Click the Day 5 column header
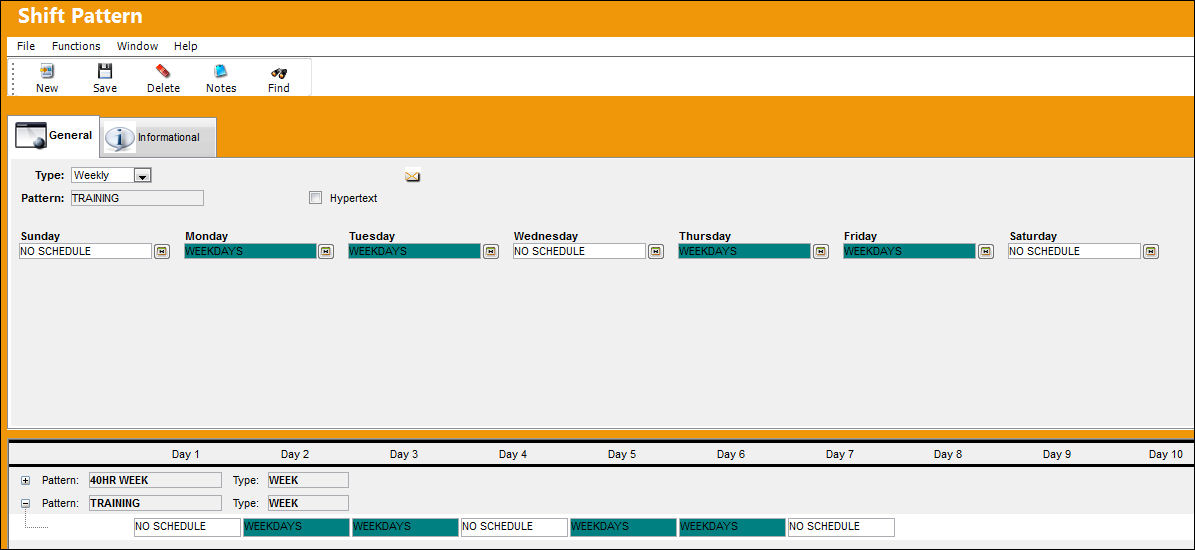This screenshot has width=1195, height=550. point(622,454)
